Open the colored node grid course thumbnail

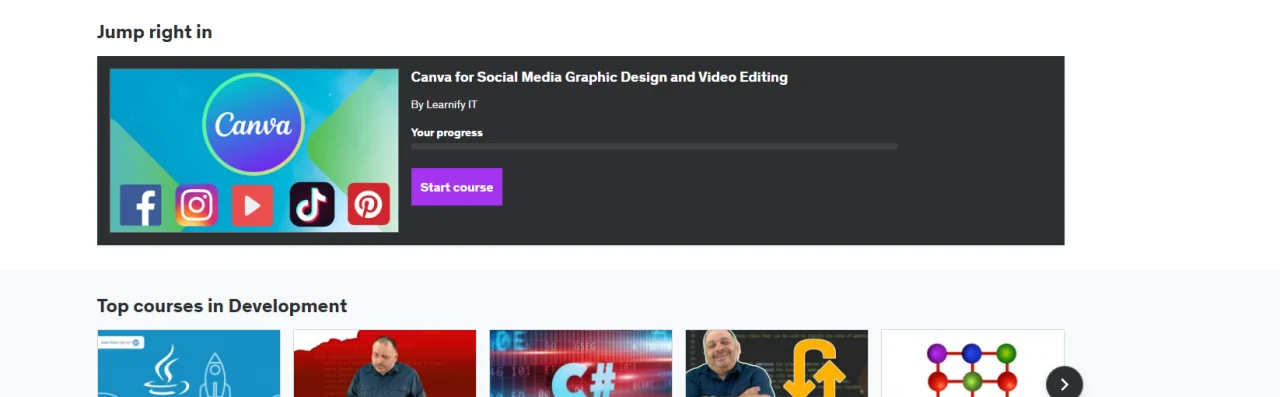click(973, 363)
